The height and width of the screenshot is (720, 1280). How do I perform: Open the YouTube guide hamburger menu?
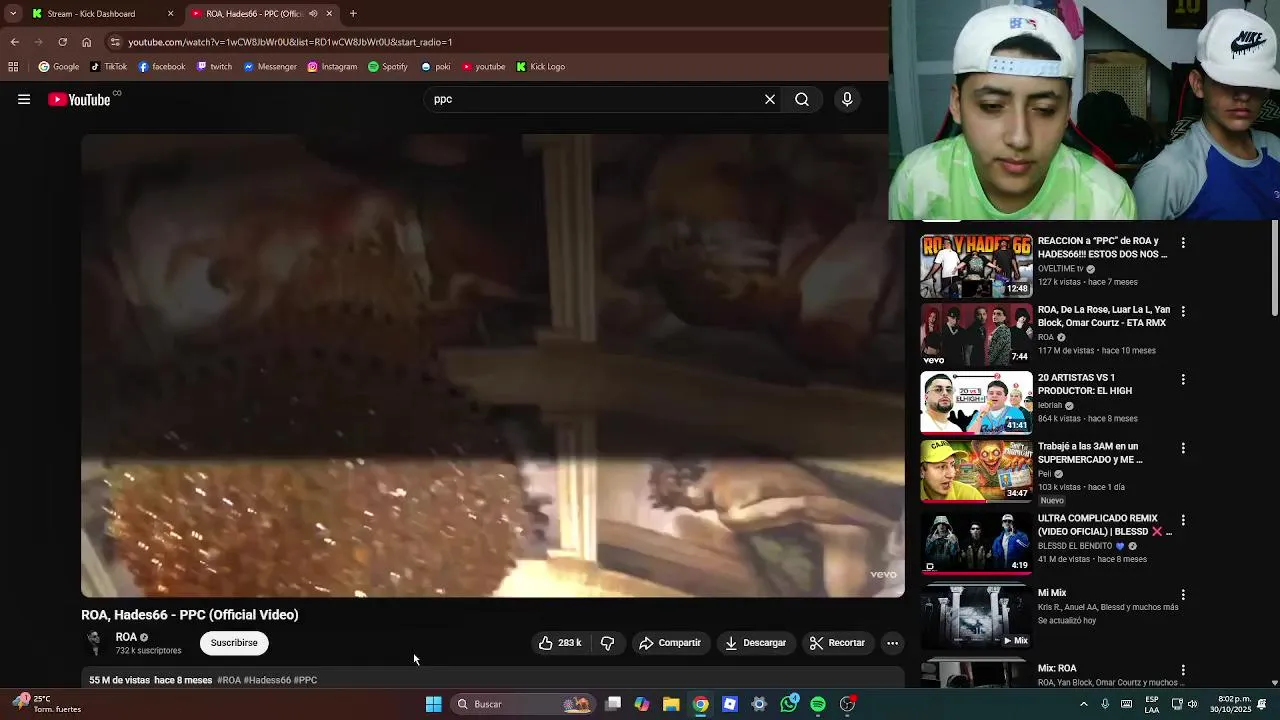click(24, 99)
